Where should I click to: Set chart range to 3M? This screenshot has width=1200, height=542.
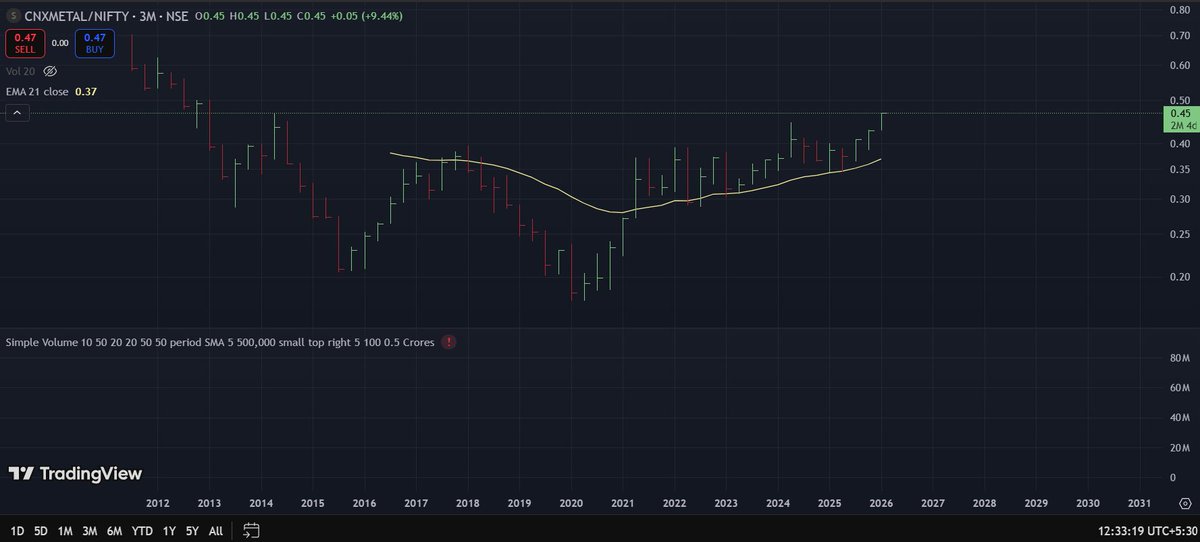(x=90, y=530)
